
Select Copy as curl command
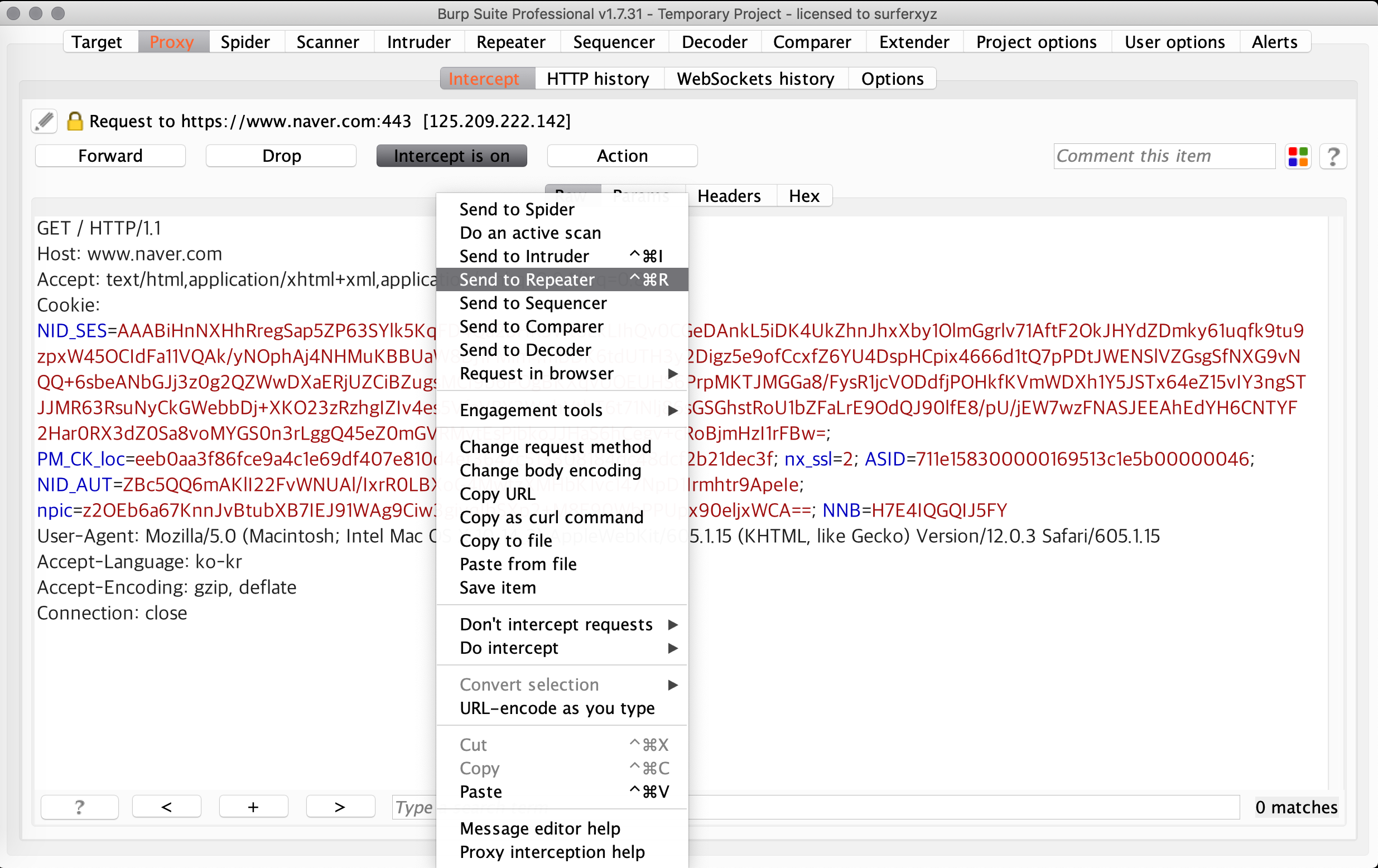tap(551, 517)
